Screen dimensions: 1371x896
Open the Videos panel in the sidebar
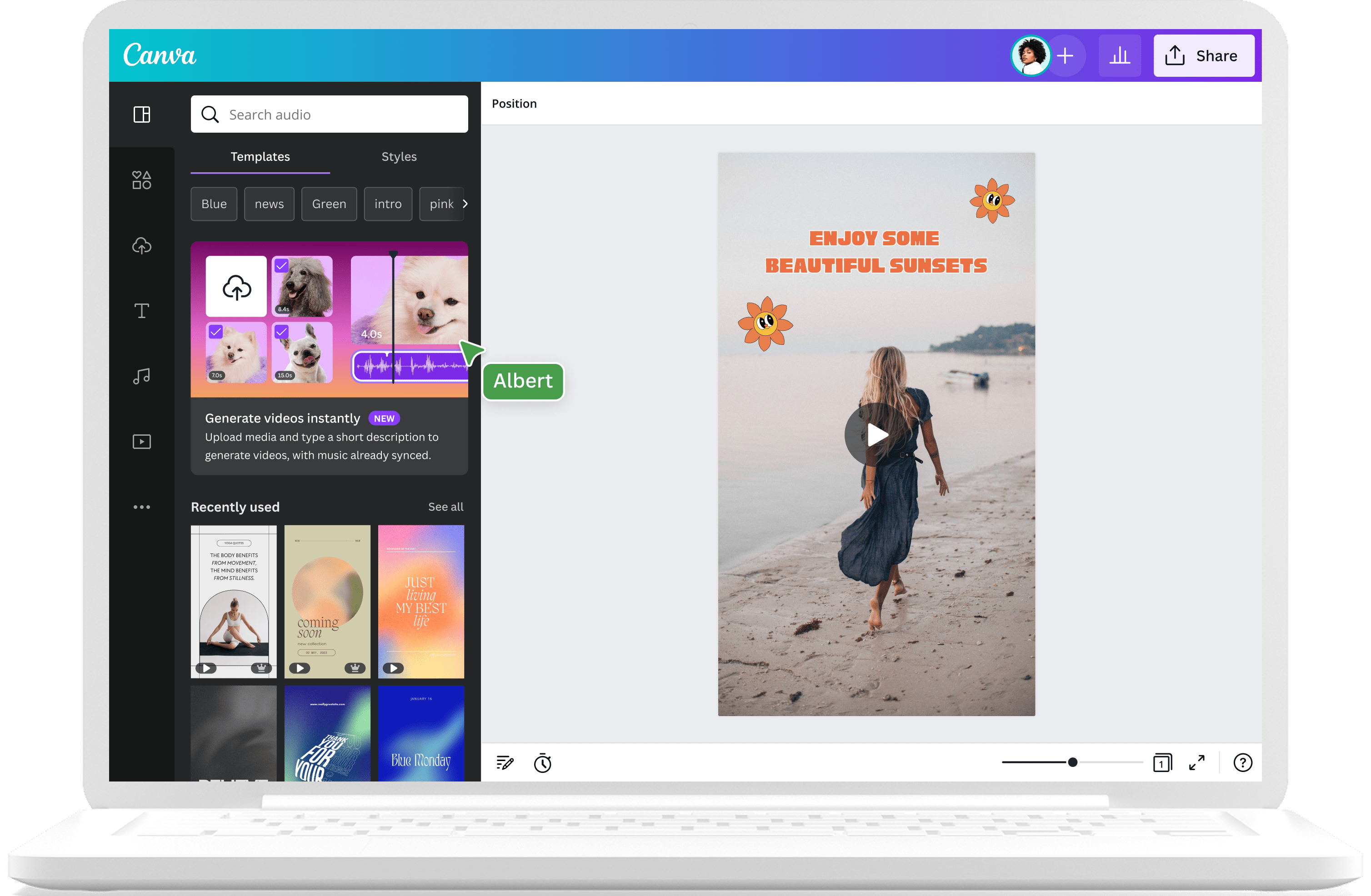(142, 441)
